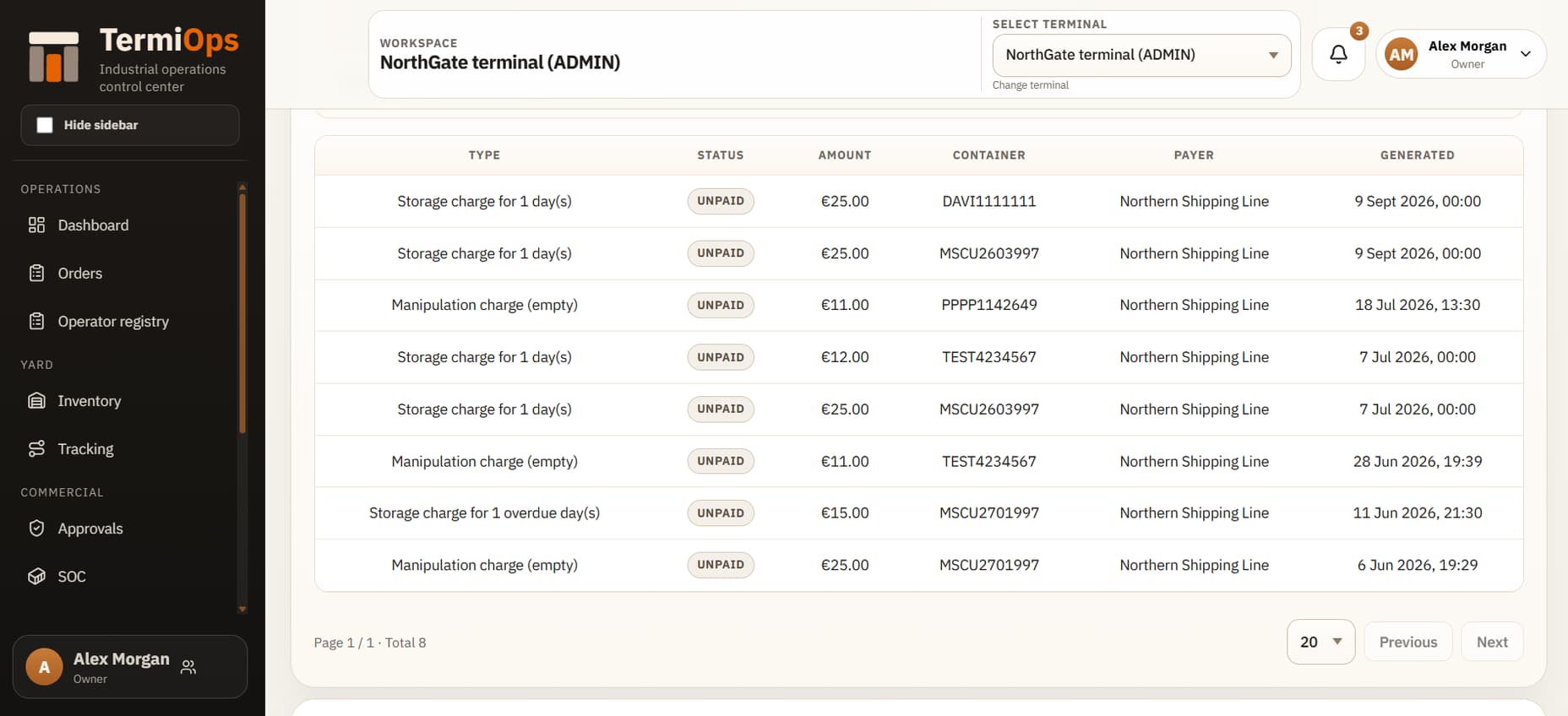Click UNPAID badge in PPPP1142649 row
Viewport: 1568px width, 716px height.
tap(721, 305)
